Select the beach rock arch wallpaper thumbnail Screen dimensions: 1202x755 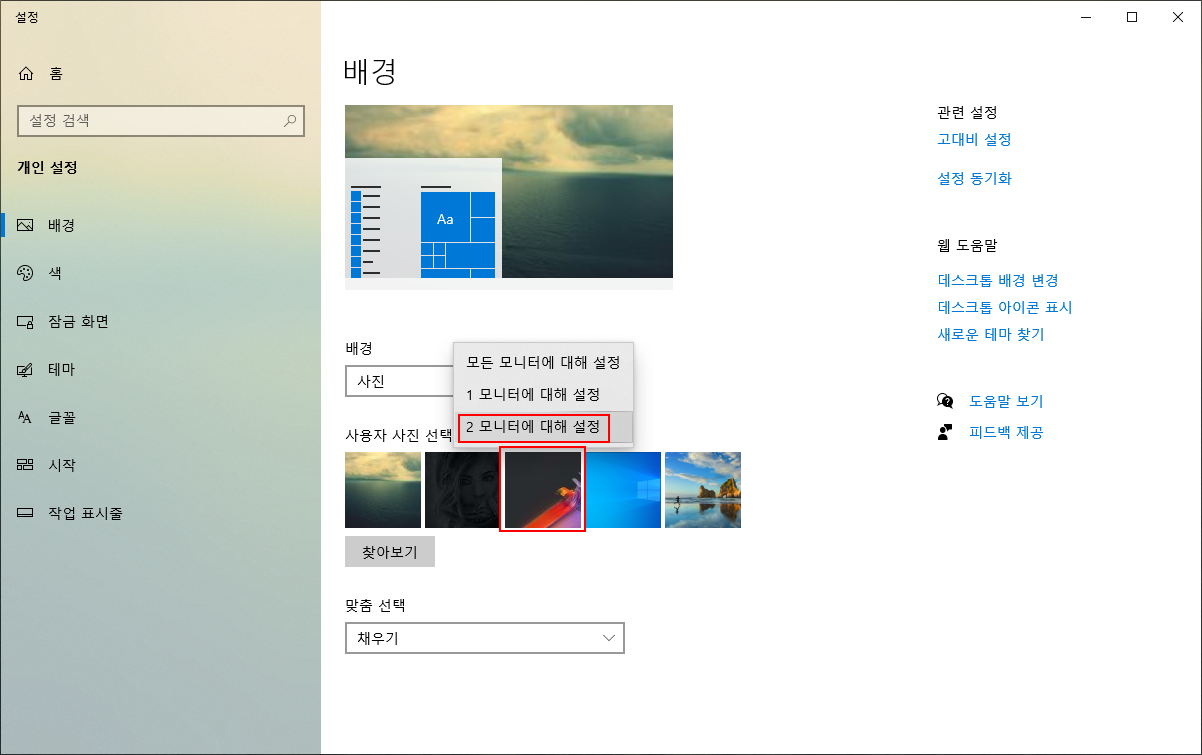pos(703,490)
